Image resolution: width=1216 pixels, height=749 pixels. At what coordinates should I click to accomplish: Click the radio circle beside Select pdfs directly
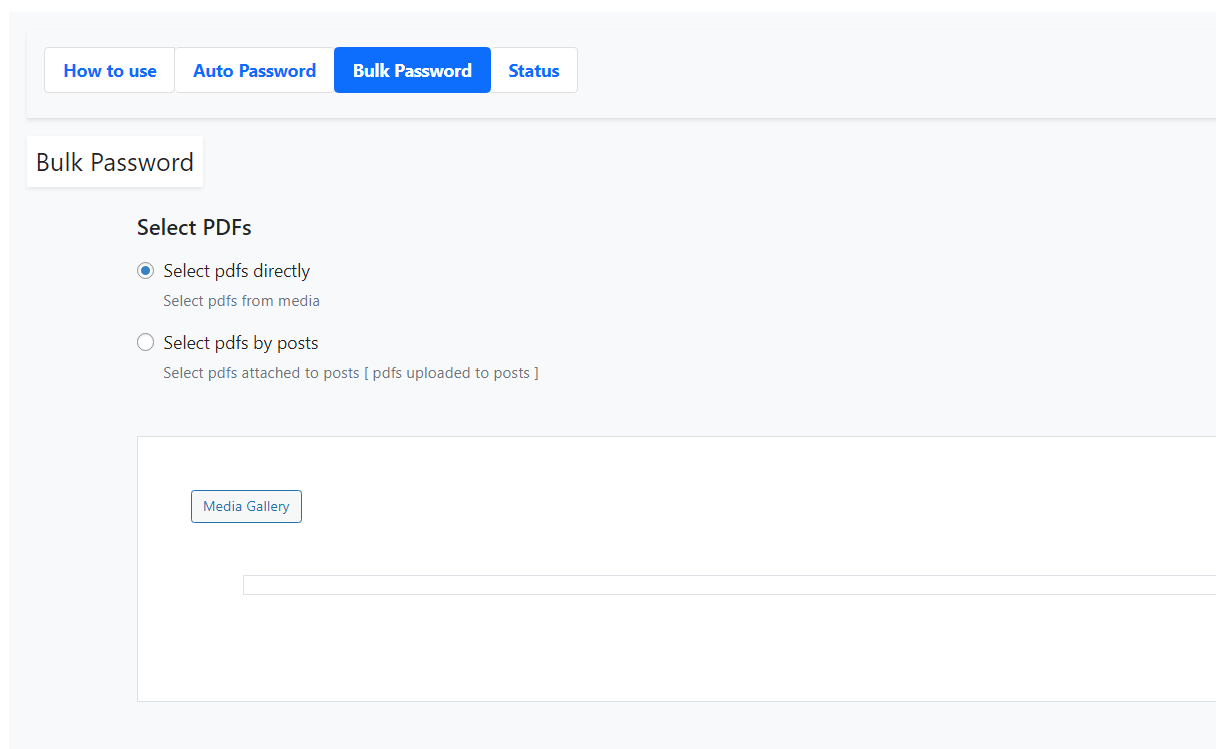(x=145, y=270)
